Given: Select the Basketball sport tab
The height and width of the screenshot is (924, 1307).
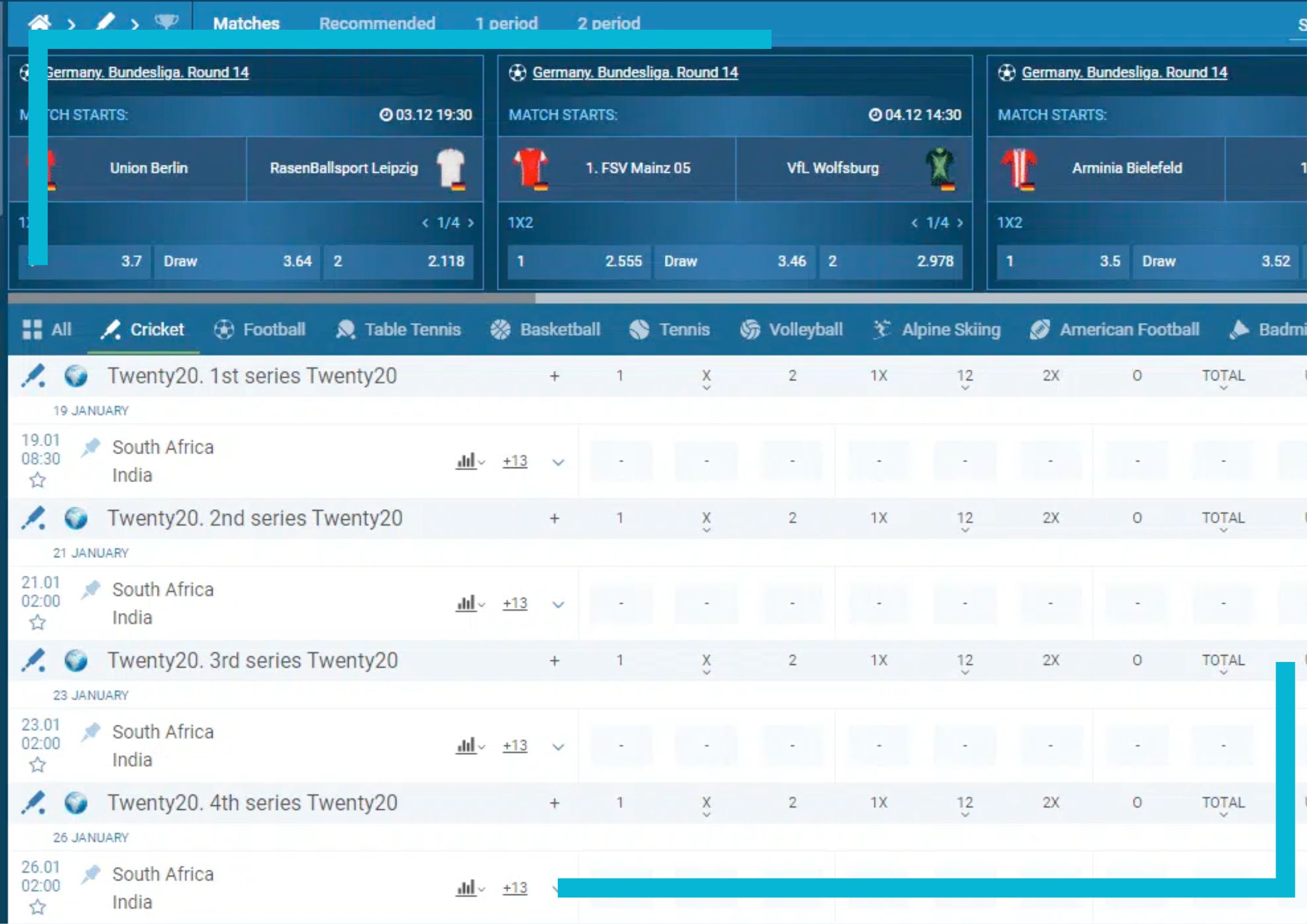Looking at the screenshot, I should 545,330.
